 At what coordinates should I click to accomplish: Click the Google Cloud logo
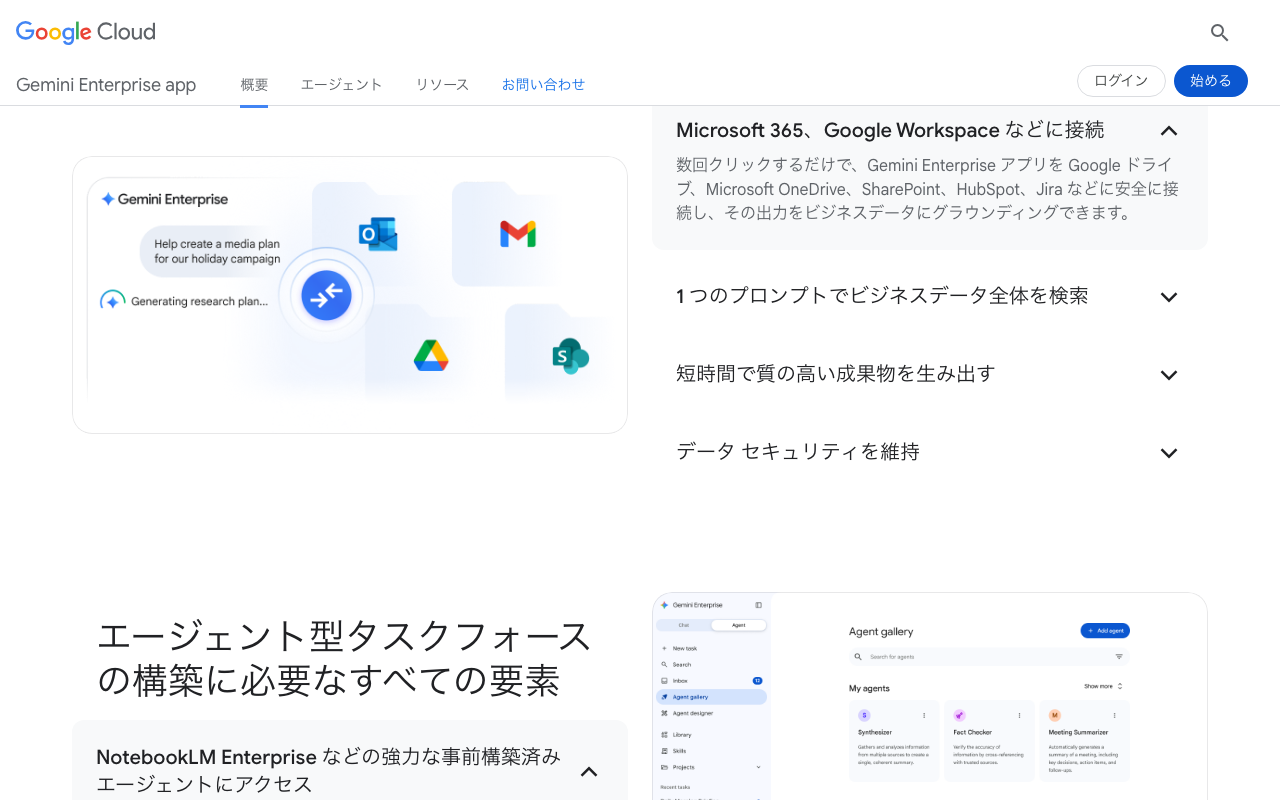(x=86, y=32)
